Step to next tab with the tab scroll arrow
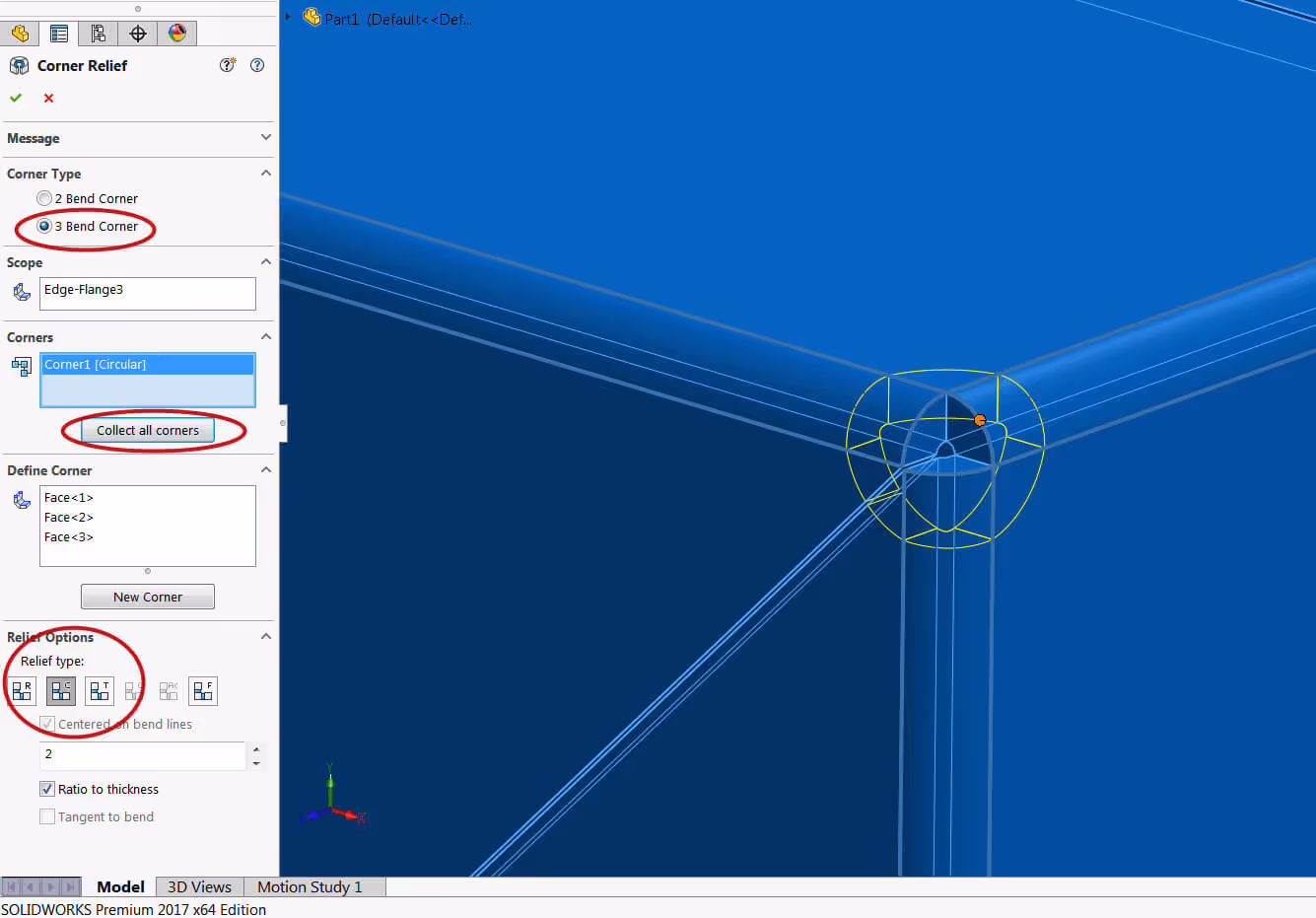This screenshot has height=918, width=1316. tap(50, 886)
